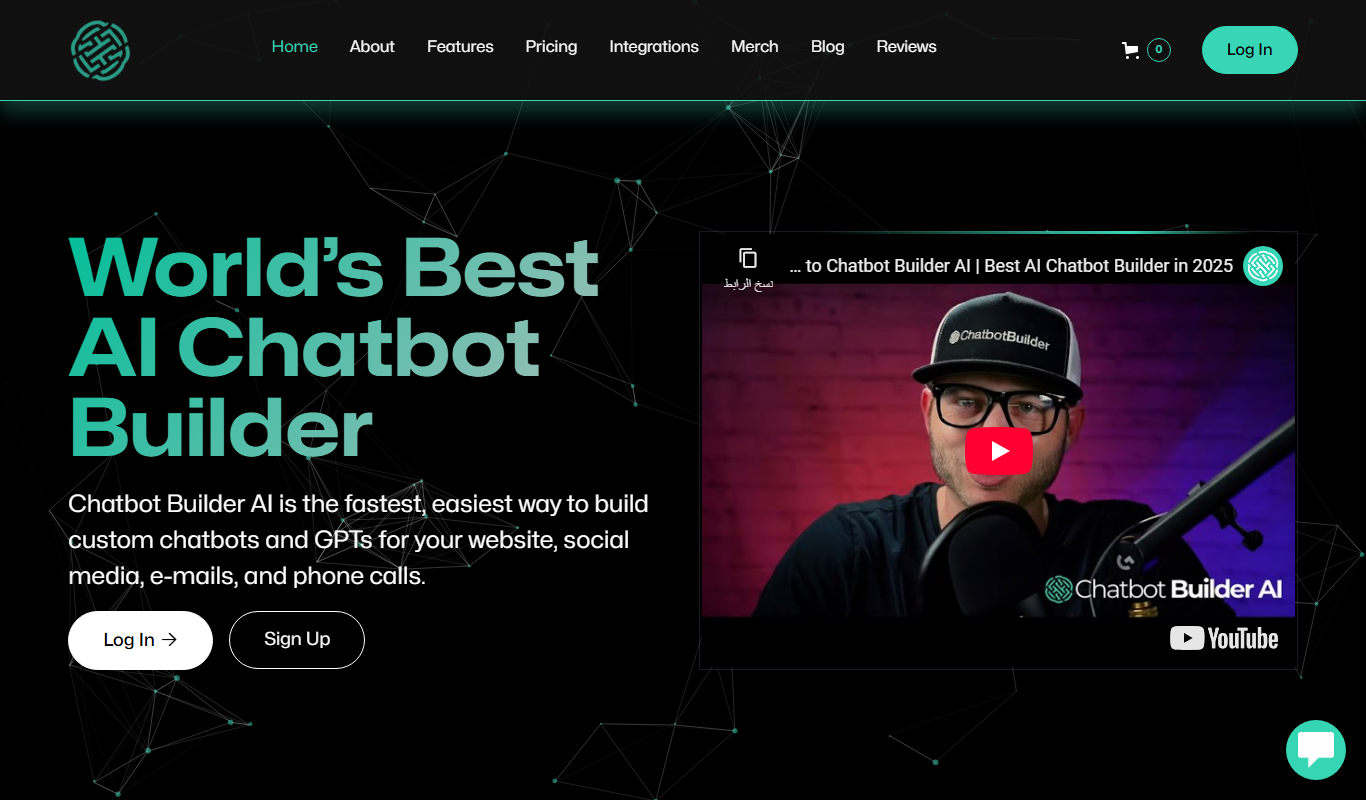Image resolution: width=1366 pixels, height=800 pixels.
Task: Click the Sign Up button
Action: point(297,640)
